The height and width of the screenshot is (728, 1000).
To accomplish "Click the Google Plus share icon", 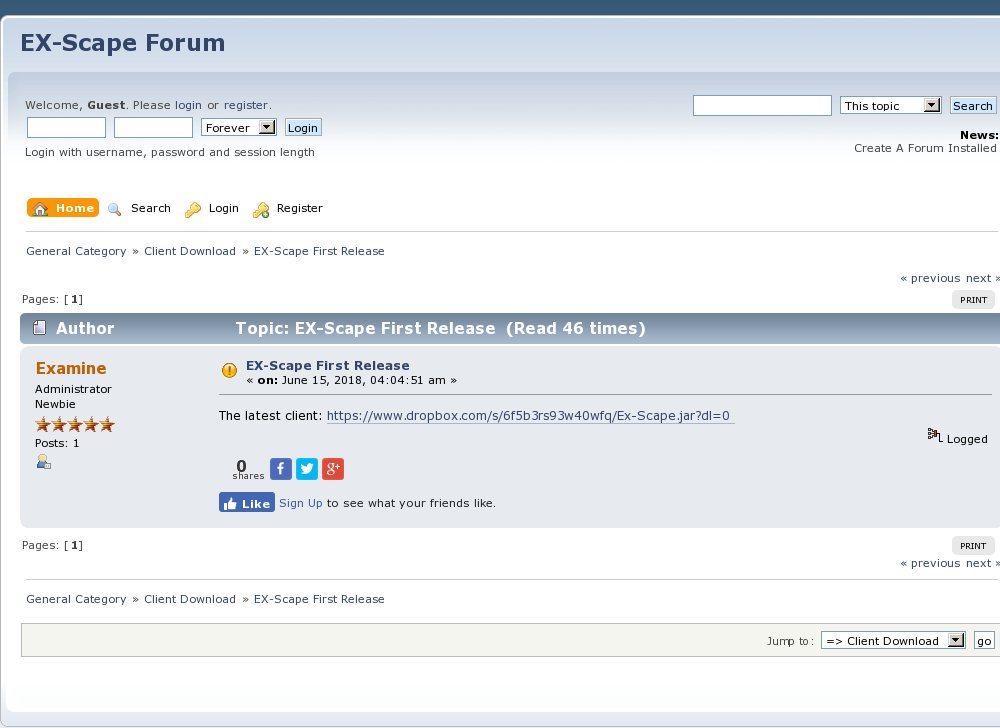I will pyautogui.click(x=333, y=469).
